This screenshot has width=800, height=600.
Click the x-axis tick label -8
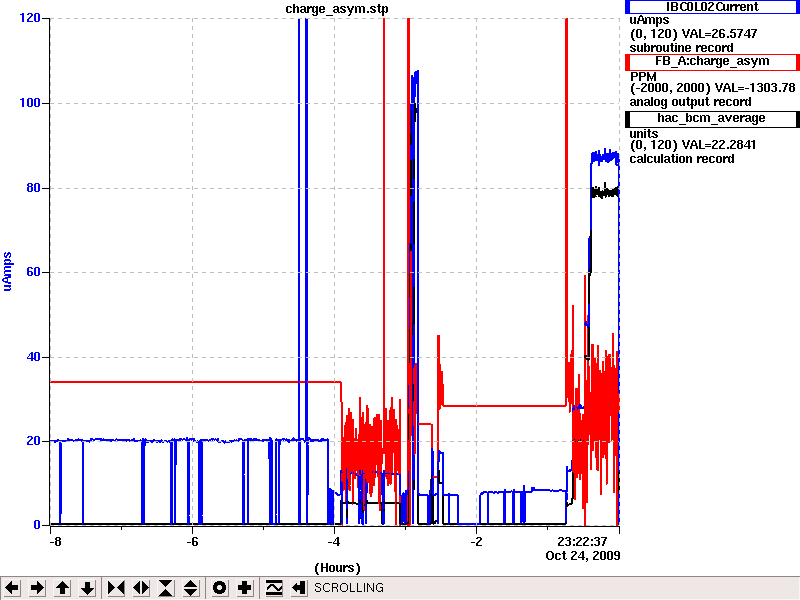[55, 542]
